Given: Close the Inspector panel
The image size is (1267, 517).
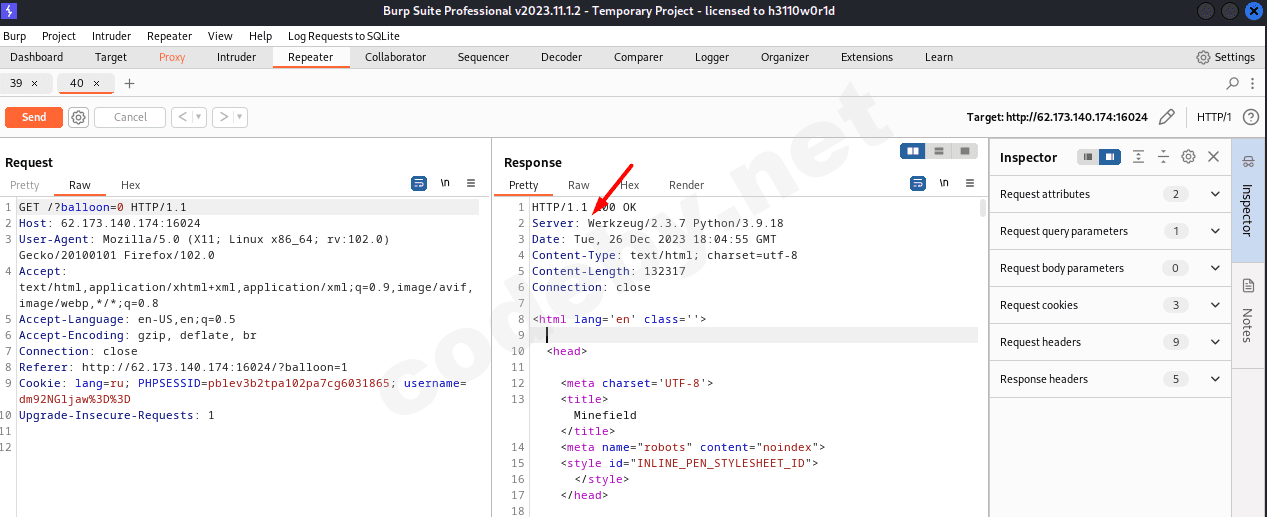Looking at the screenshot, I should click(1213, 157).
